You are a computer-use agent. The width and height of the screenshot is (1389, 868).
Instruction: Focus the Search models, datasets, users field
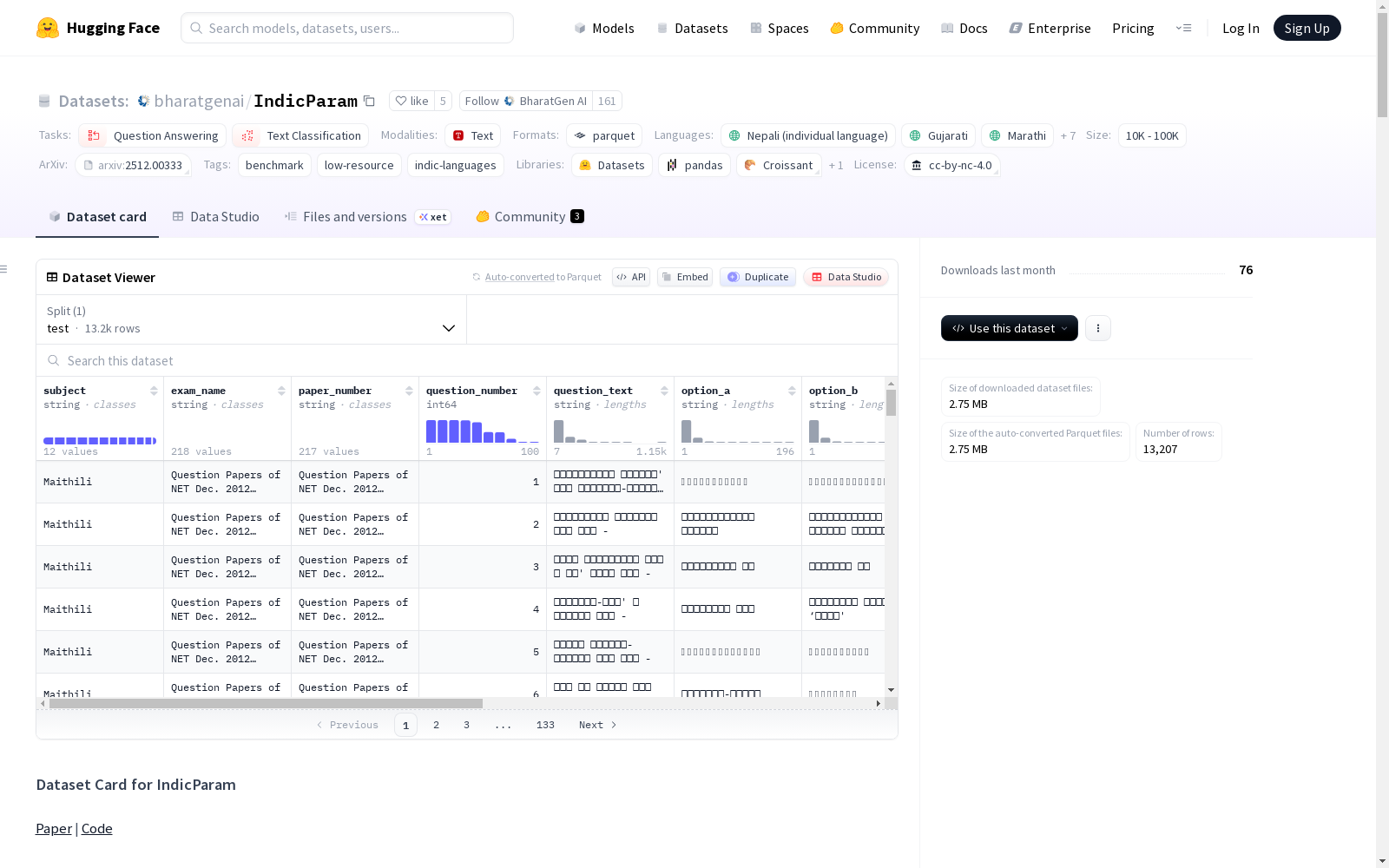click(x=347, y=28)
